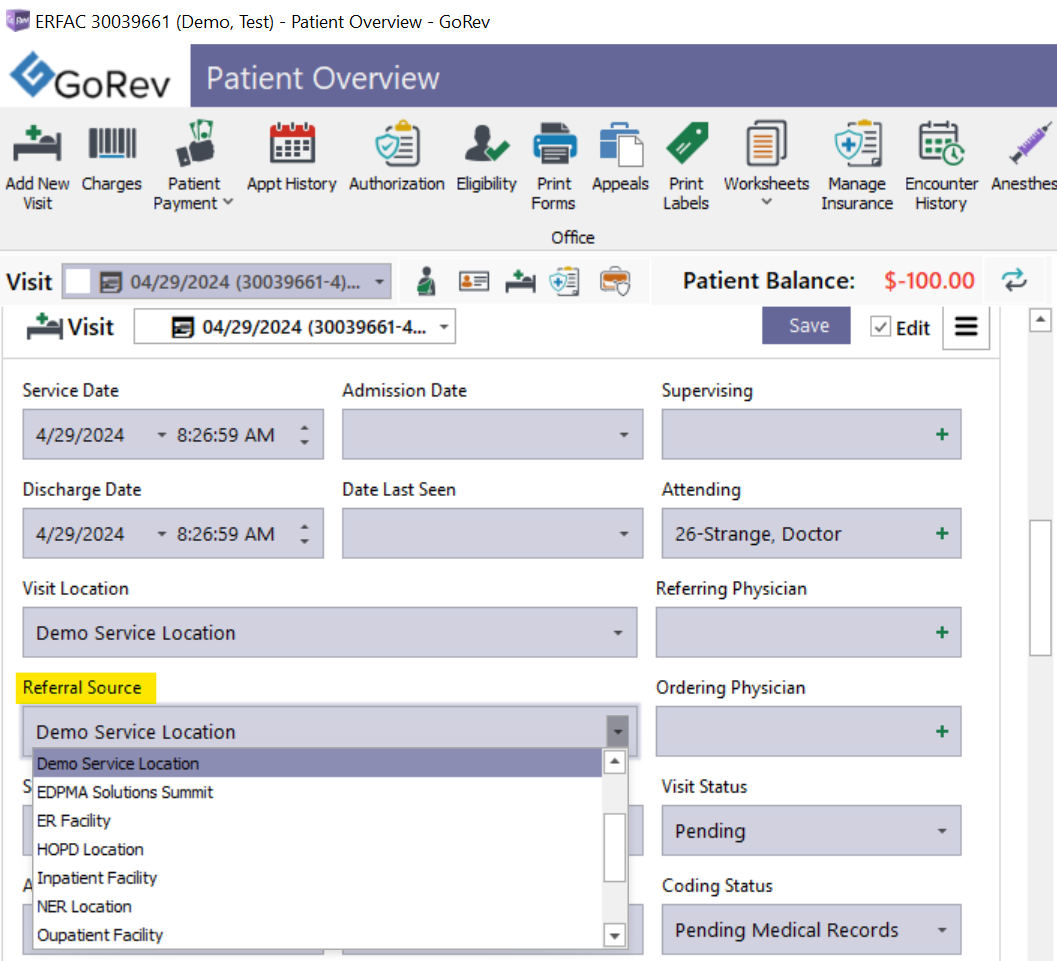This screenshot has width=1057, height=961.
Task: Click the Referring Physician field
Action: pyautogui.click(x=808, y=633)
